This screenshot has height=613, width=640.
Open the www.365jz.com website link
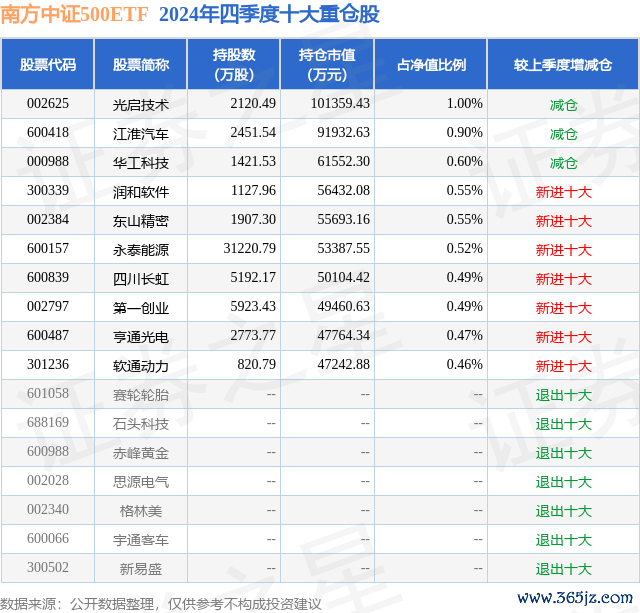(x=575, y=598)
